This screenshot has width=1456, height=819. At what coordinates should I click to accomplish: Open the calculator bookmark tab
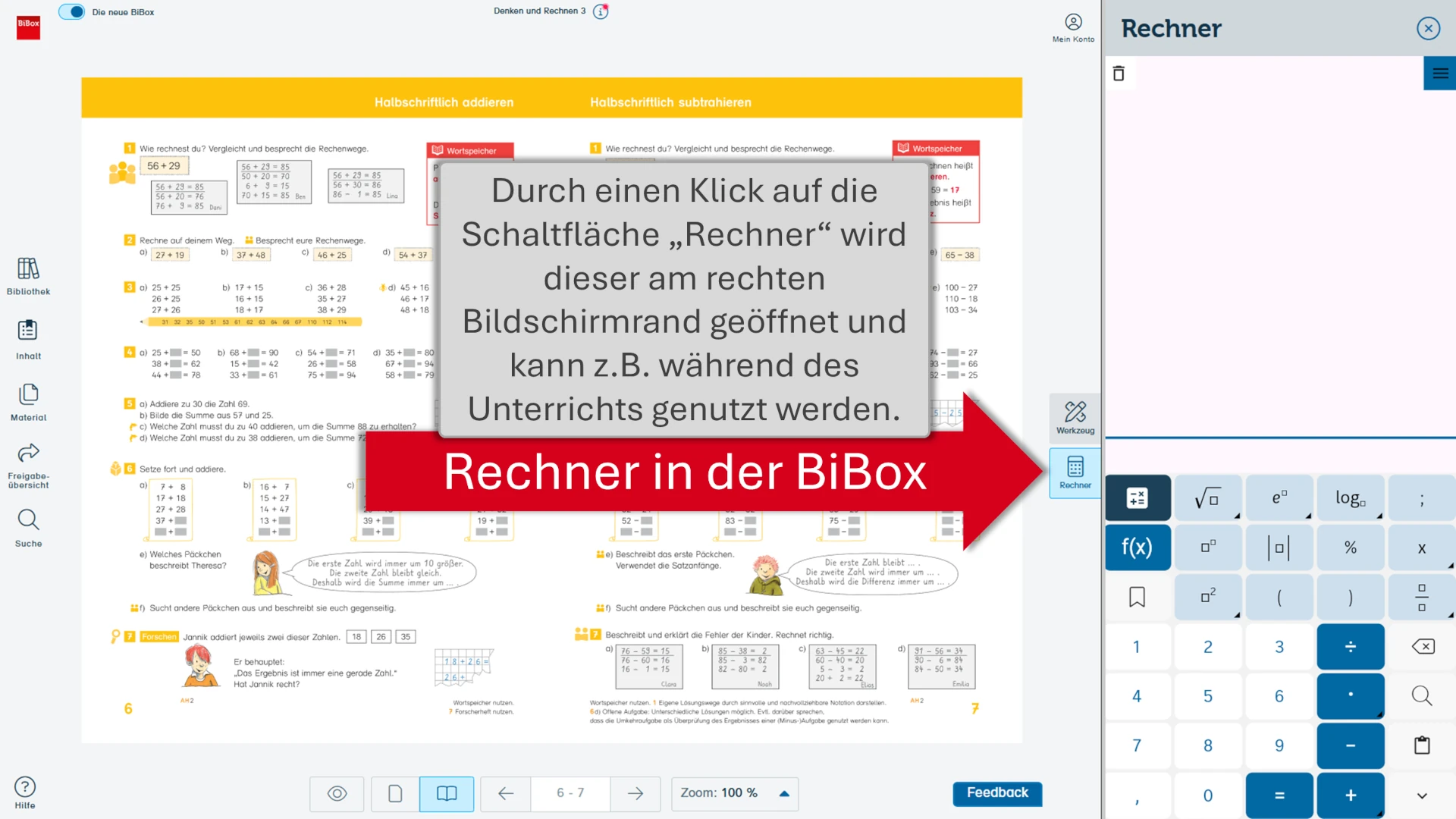[1137, 598]
